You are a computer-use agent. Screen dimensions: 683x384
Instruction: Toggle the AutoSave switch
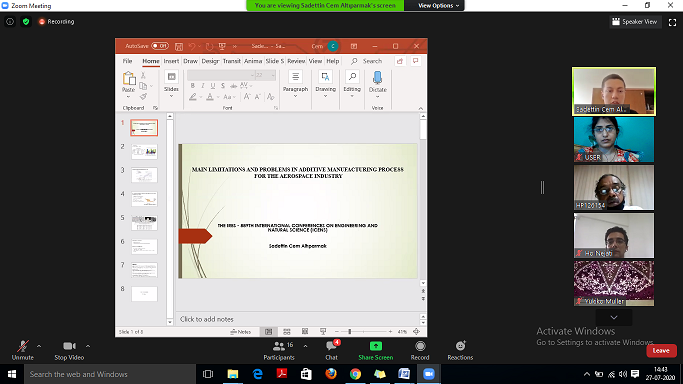pos(160,46)
